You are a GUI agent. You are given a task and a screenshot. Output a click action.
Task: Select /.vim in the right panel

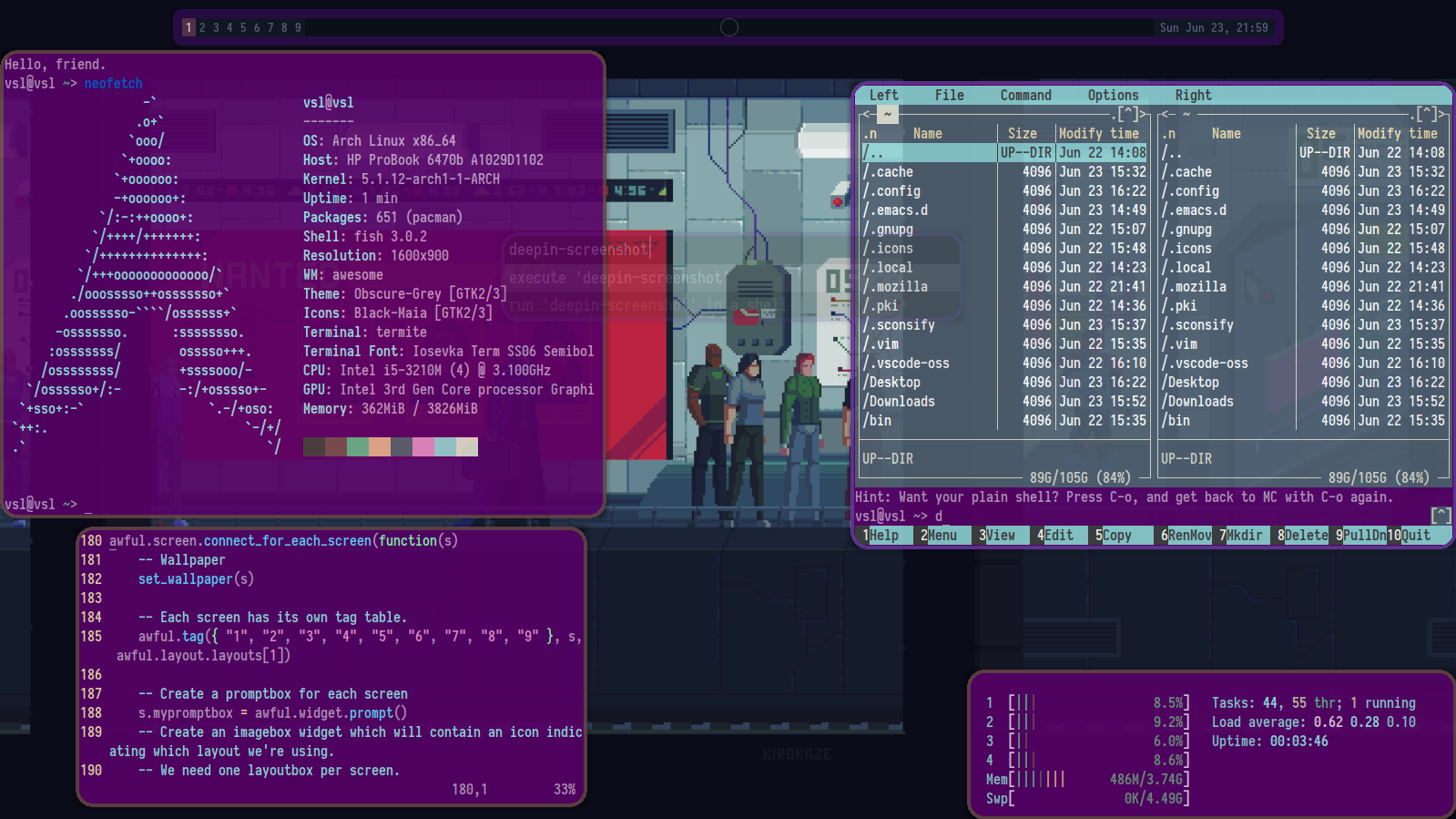point(1303,343)
